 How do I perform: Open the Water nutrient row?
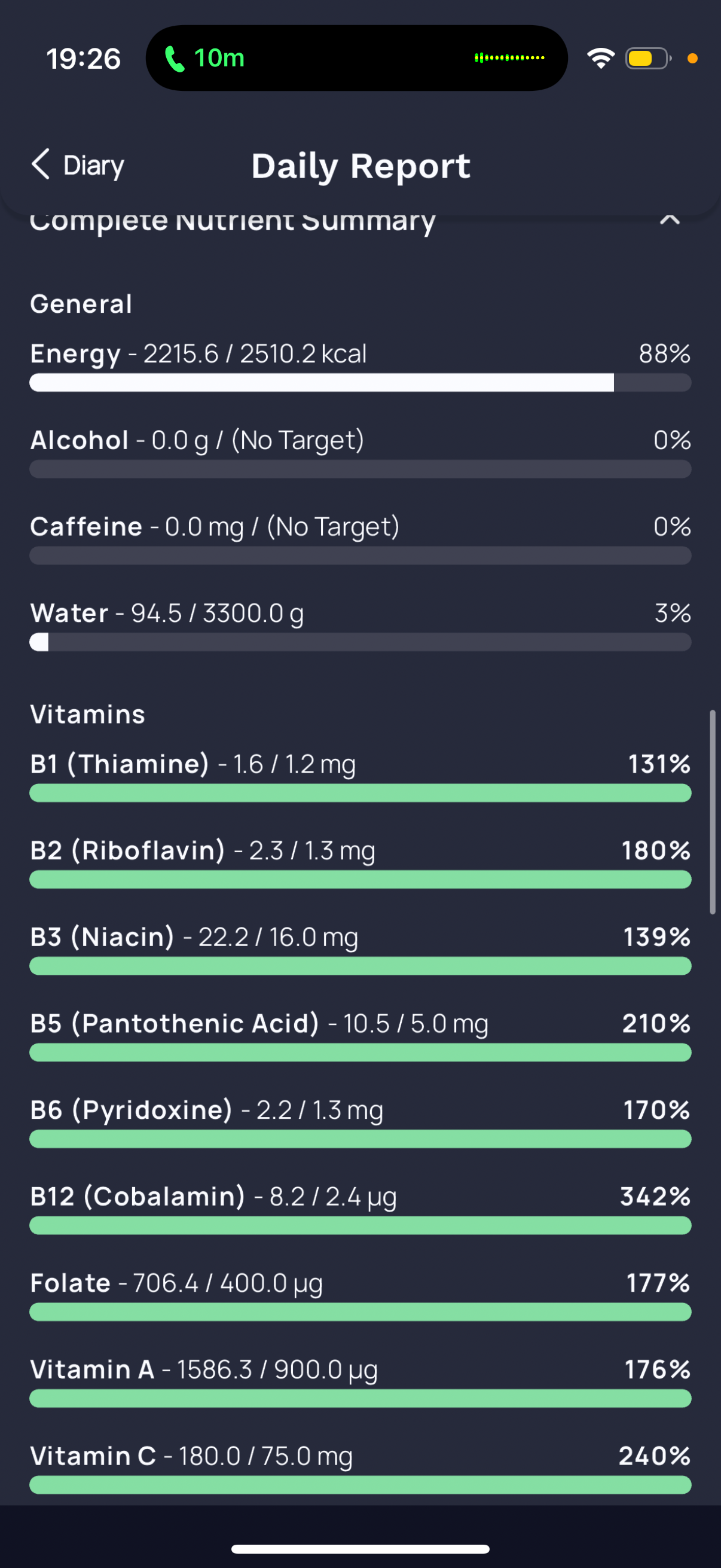pyautogui.click(x=360, y=624)
